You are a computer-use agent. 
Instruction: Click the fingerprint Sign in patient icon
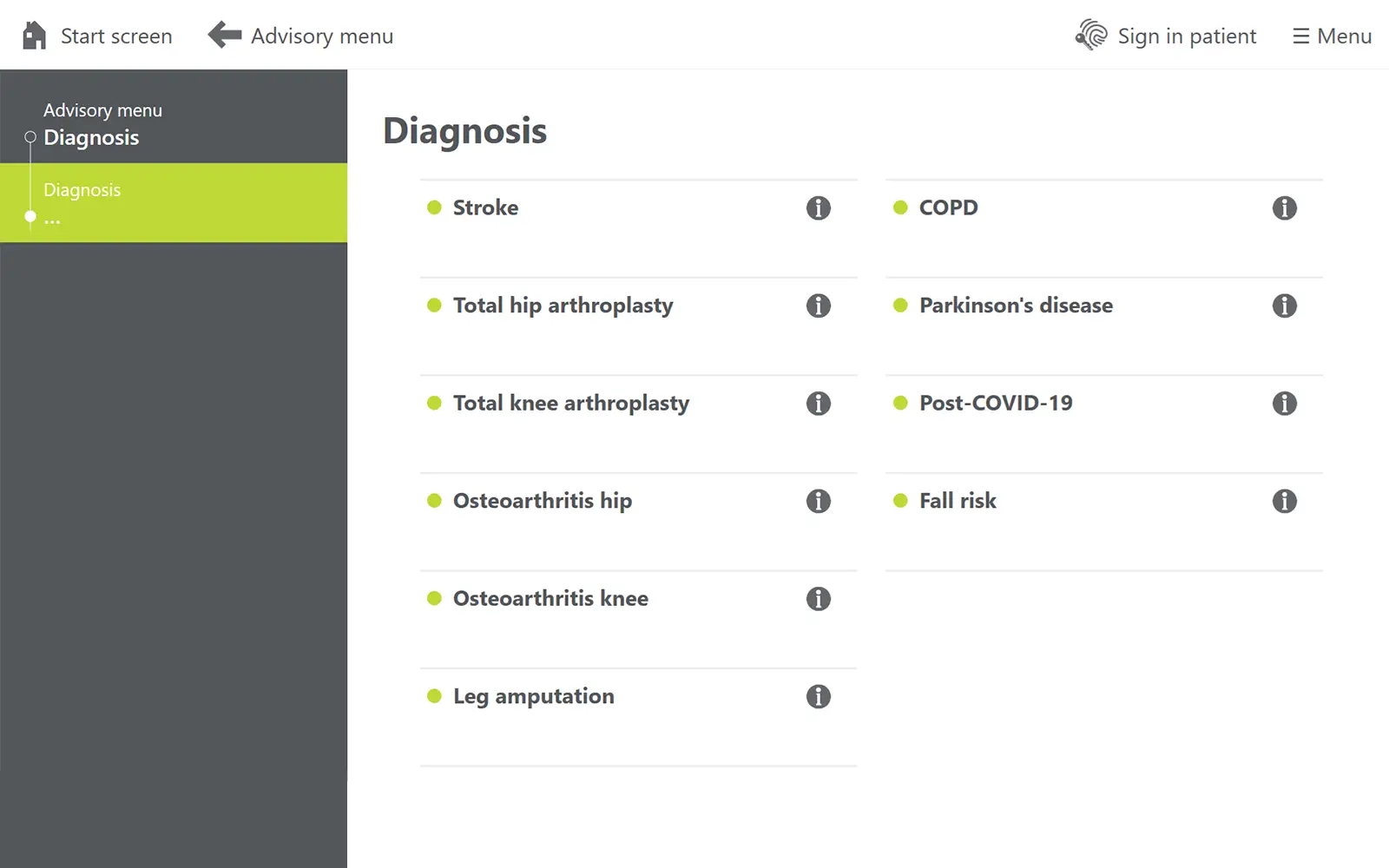pos(1091,36)
